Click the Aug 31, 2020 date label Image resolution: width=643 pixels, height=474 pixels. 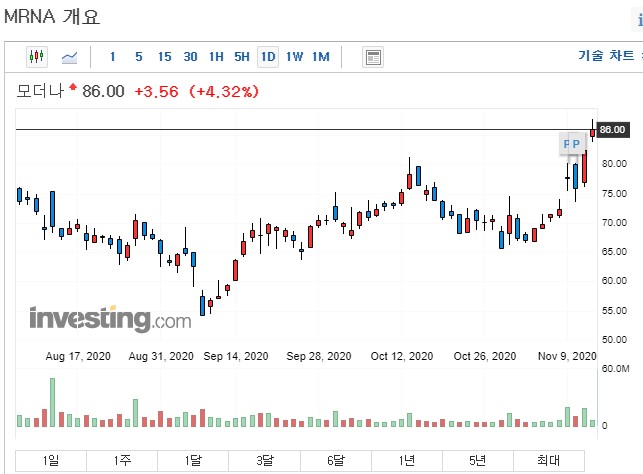pos(161,356)
